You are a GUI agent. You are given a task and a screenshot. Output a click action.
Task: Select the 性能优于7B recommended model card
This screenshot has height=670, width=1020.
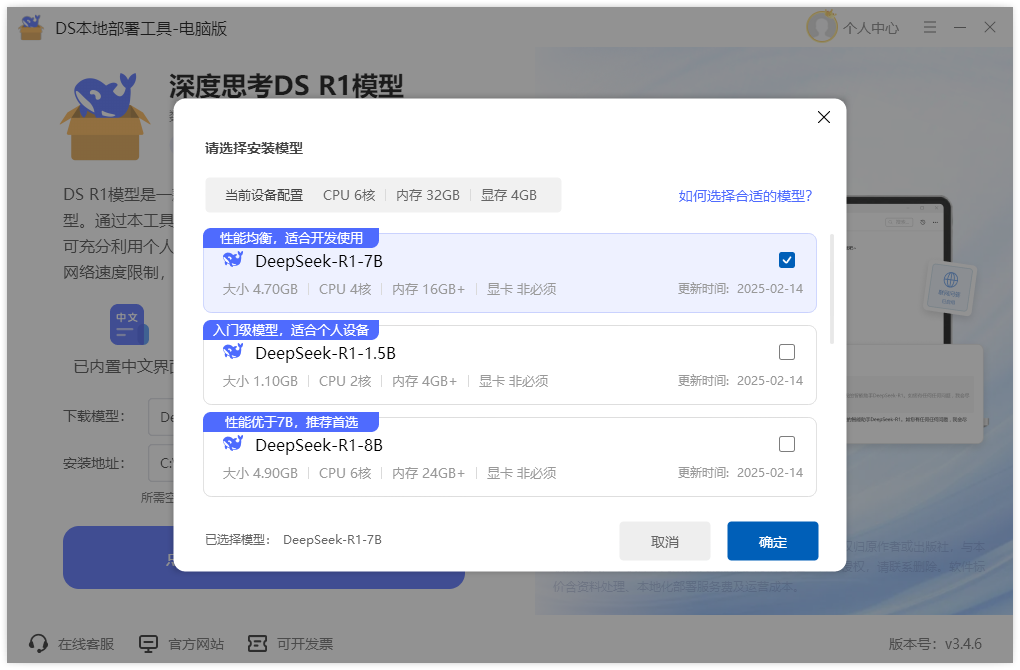pos(509,457)
